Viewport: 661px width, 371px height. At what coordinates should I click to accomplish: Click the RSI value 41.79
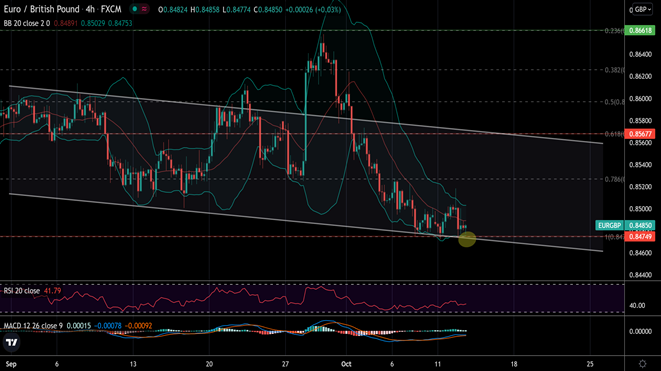[x=52, y=291]
